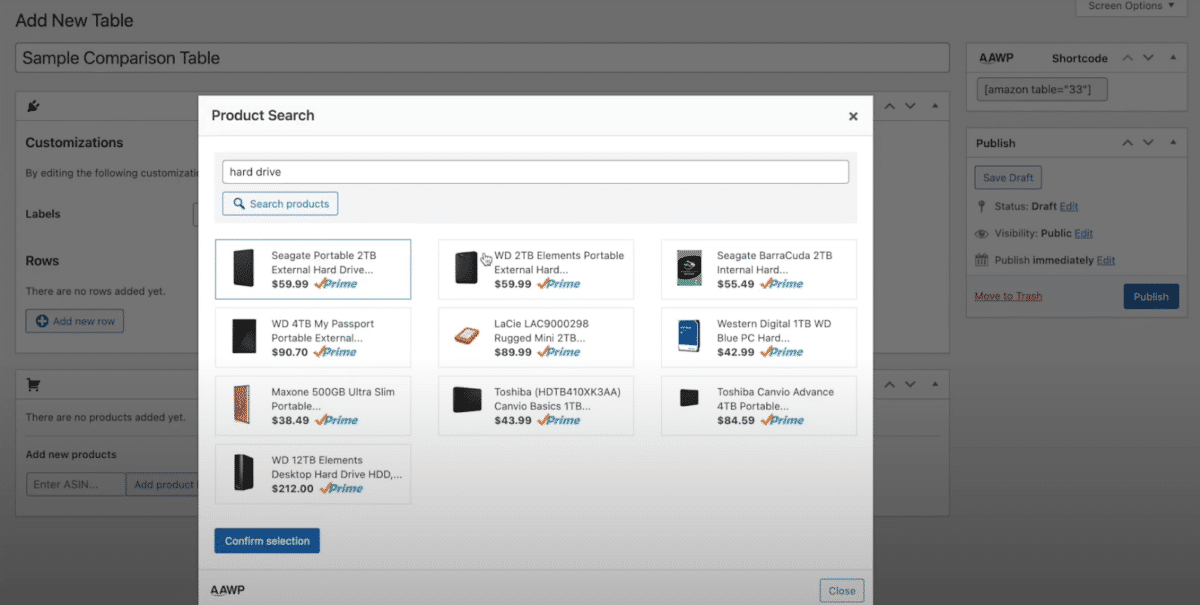
Task: Select Toshiba Canvio Basics 1TB product
Action: click(536, 405)
